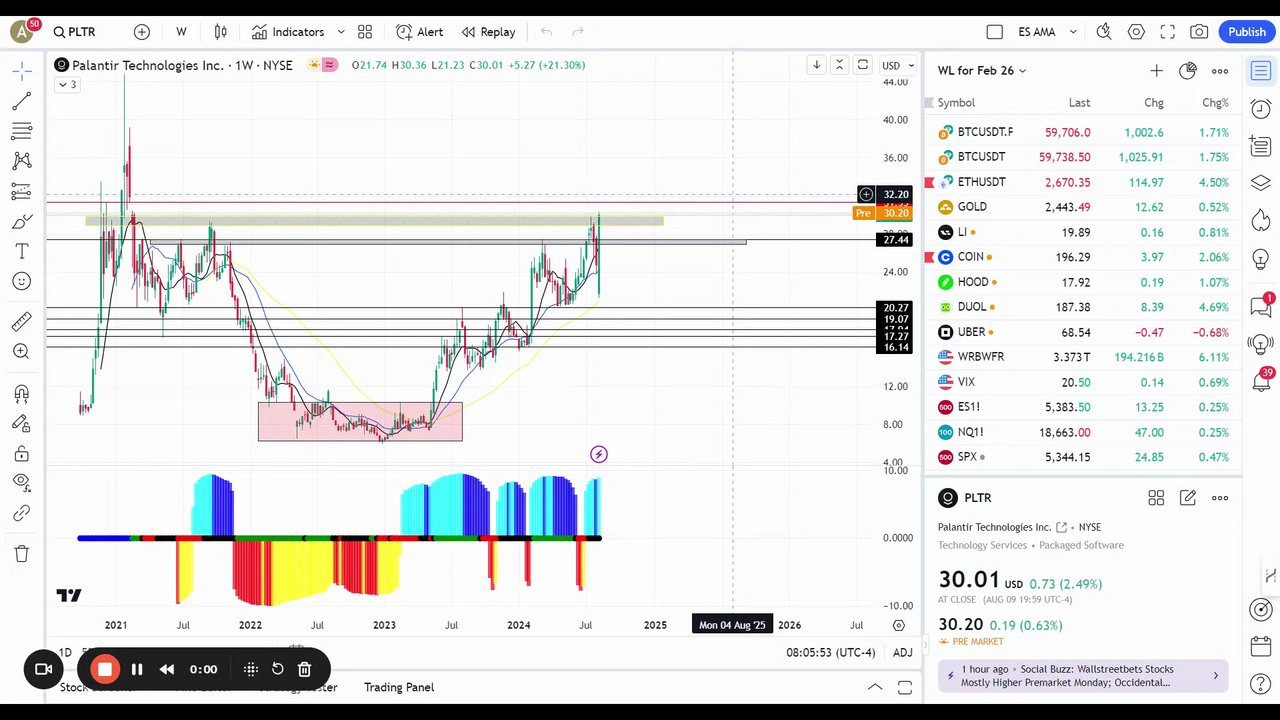Collapse the bottom panel with the chevron
Viewport: 1280px width, 720px height.
point(875,687)
